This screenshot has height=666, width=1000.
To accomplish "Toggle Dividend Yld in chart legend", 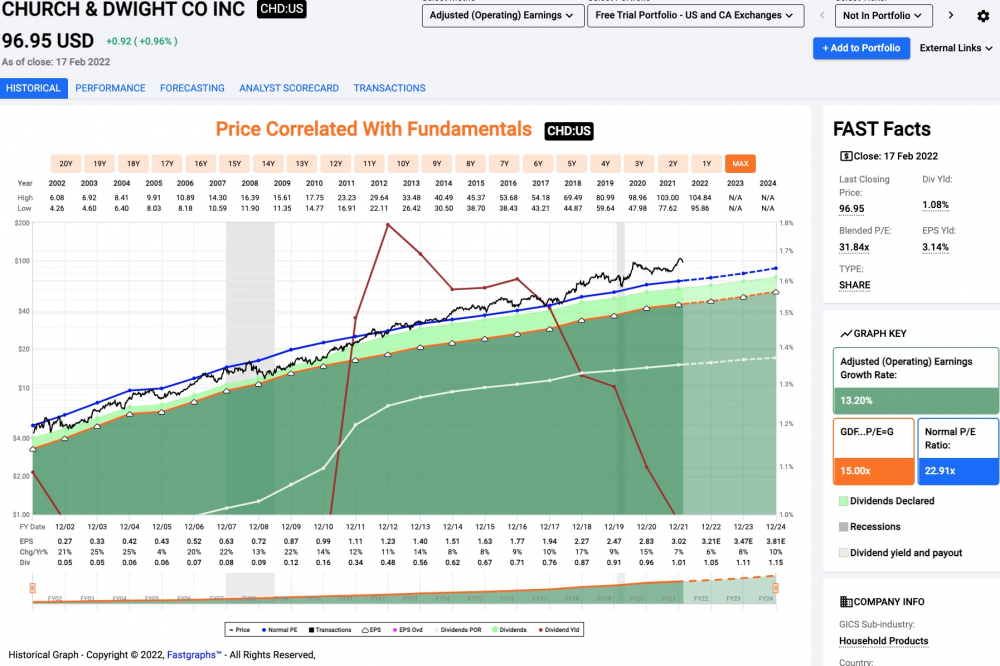I will click(x=559, y=630).
